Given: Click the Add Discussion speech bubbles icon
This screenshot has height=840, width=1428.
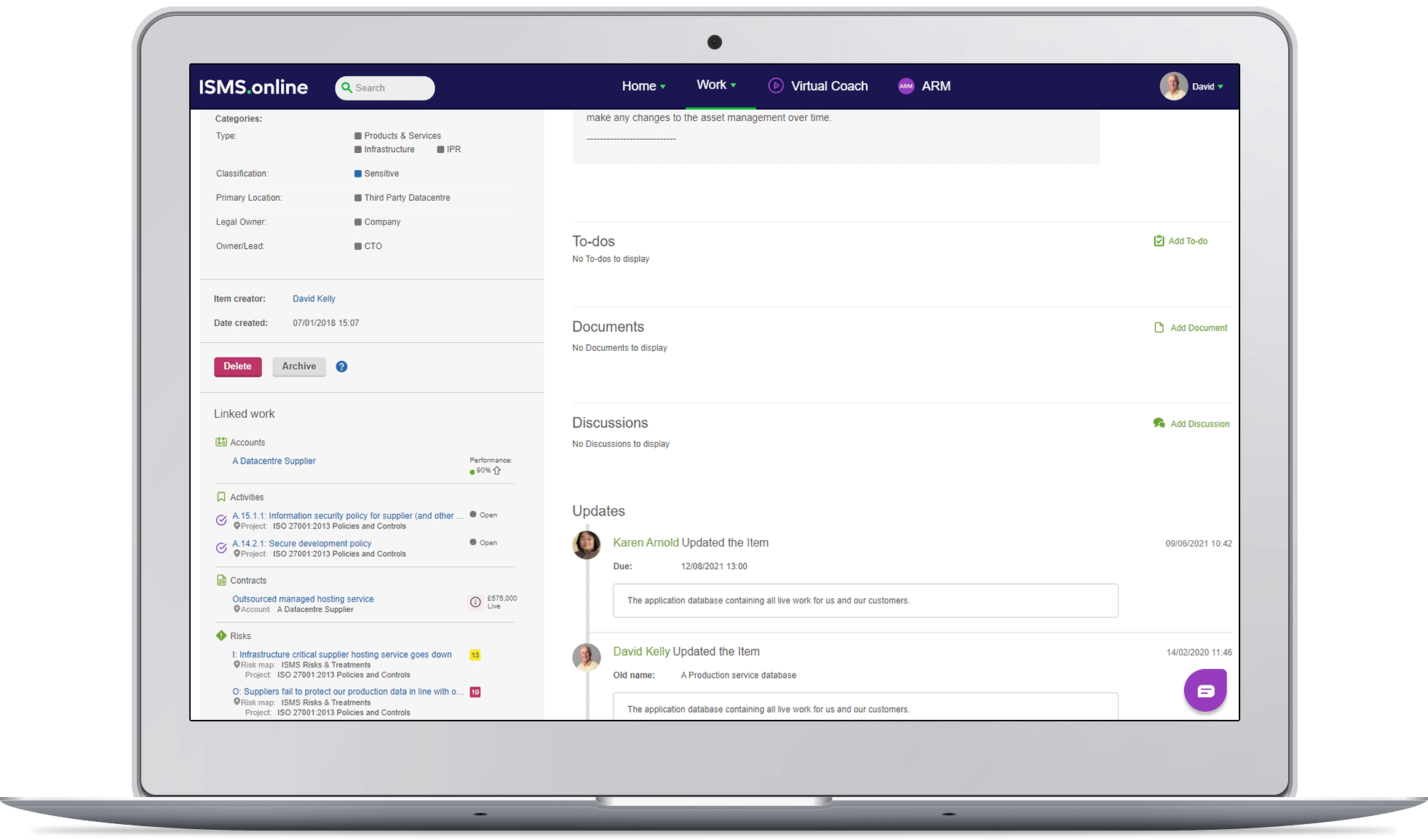Looking at the screenshot, I should point(1159,424).
